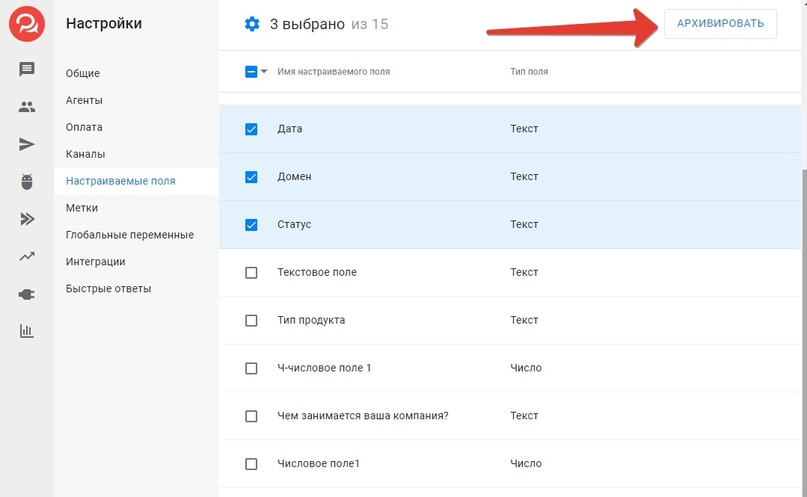
Task: Sort by Имя настраиваемого поля column header
Action: coord(333,72)
